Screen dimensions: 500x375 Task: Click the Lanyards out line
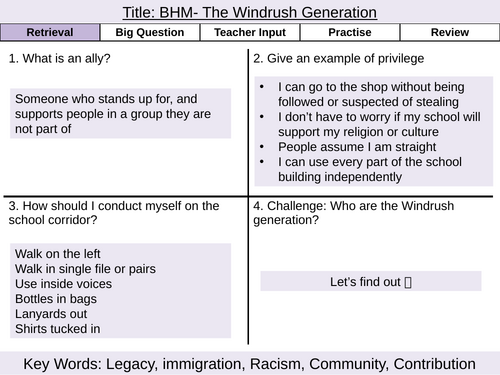tap(51, 314)
